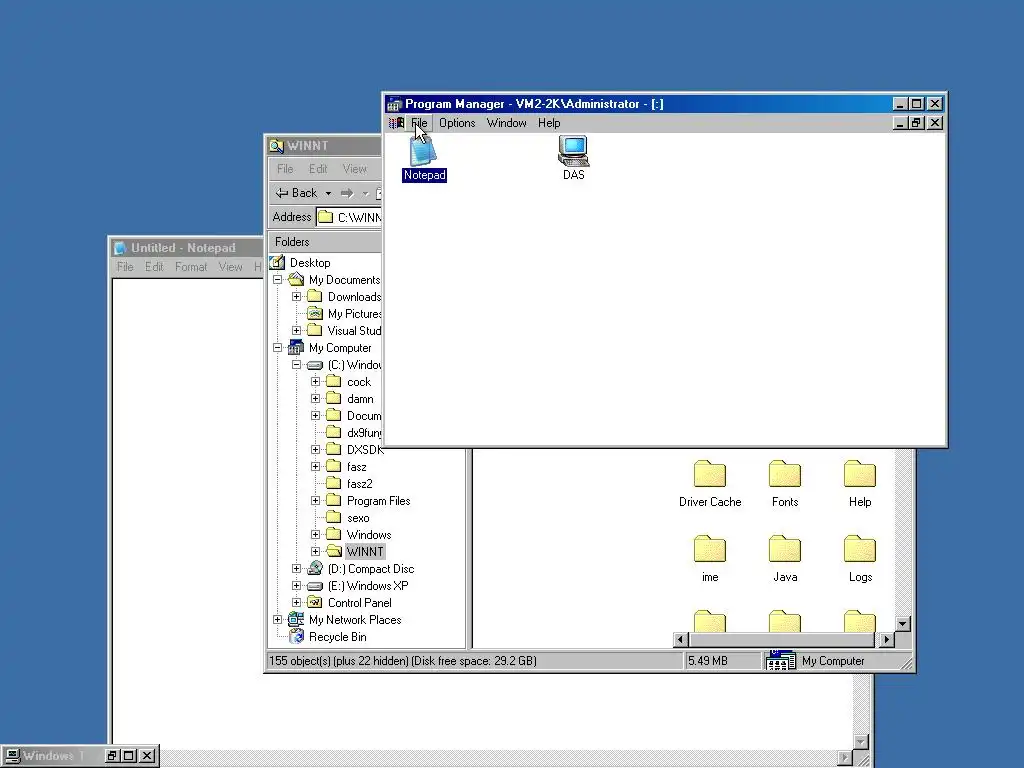Select the WINNT folder in the tree

365,551
